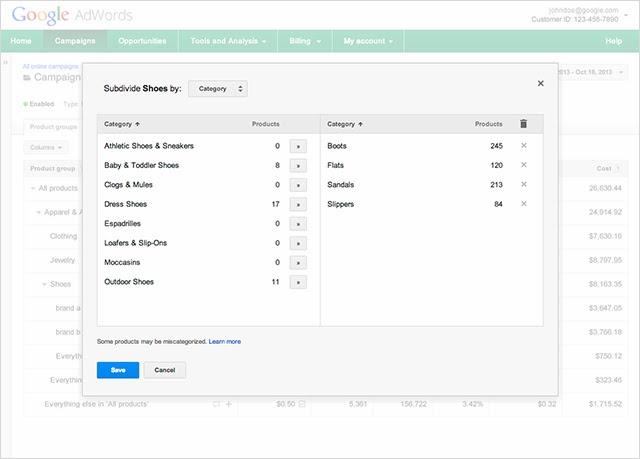Select Moccasins category text
This screenshot has width=640, height=459.
click(x=122, y=262)
